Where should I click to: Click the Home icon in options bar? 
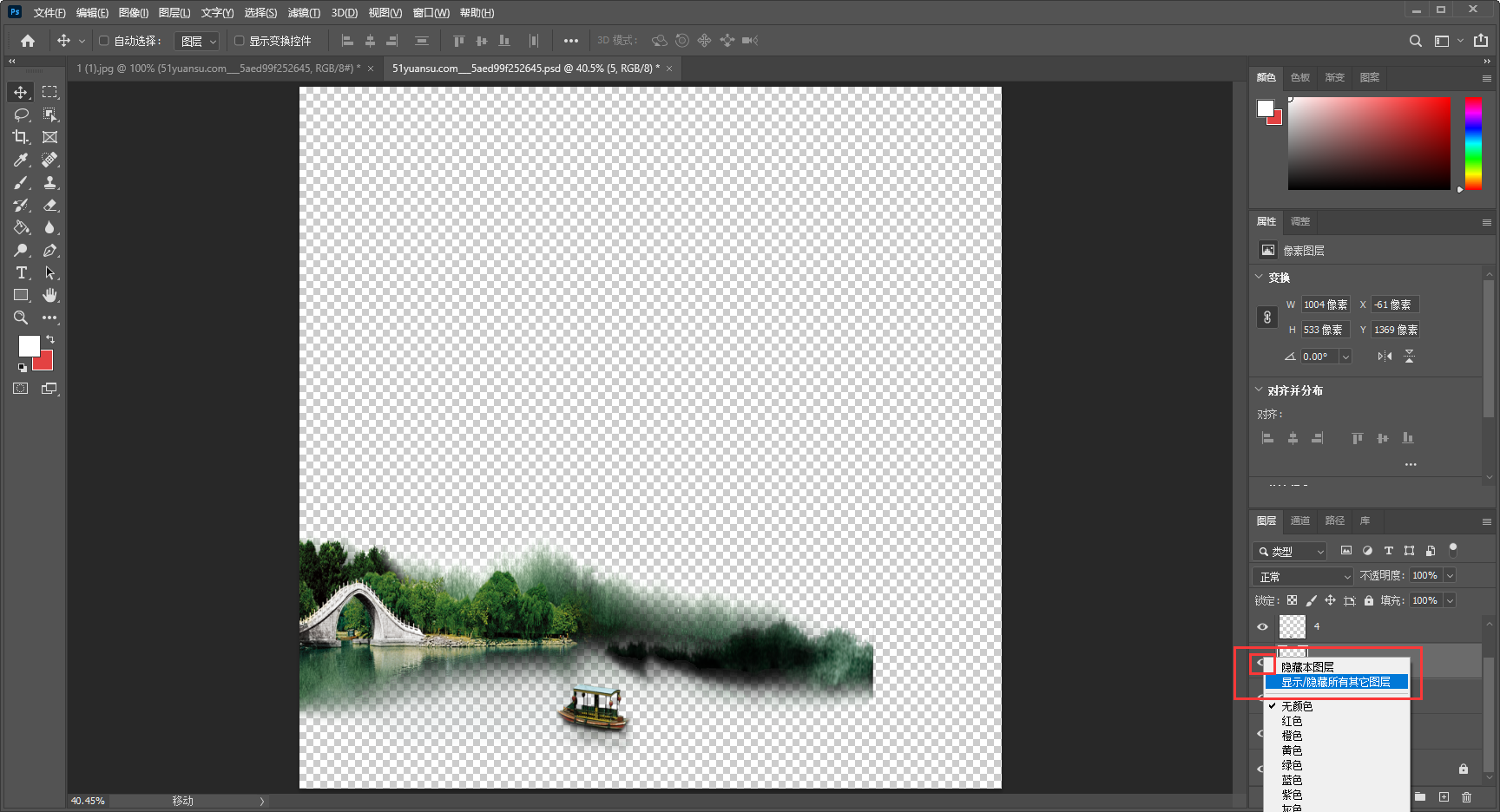(x=28, y=41)
